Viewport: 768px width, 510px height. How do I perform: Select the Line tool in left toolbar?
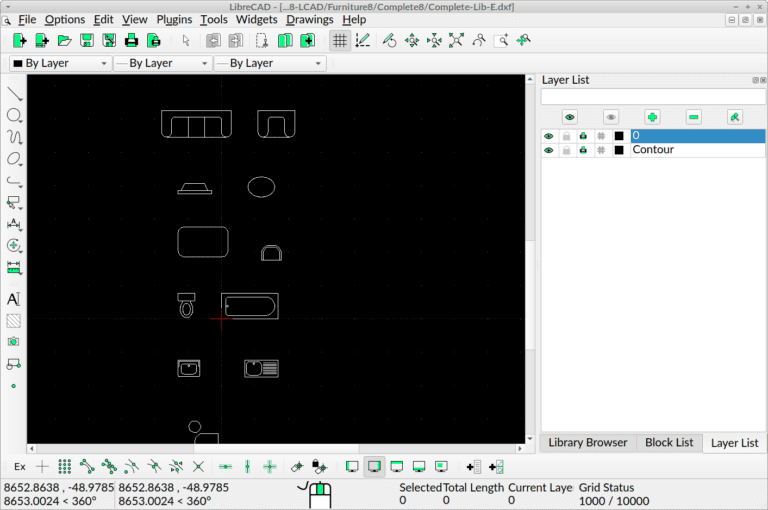point(14,94)
